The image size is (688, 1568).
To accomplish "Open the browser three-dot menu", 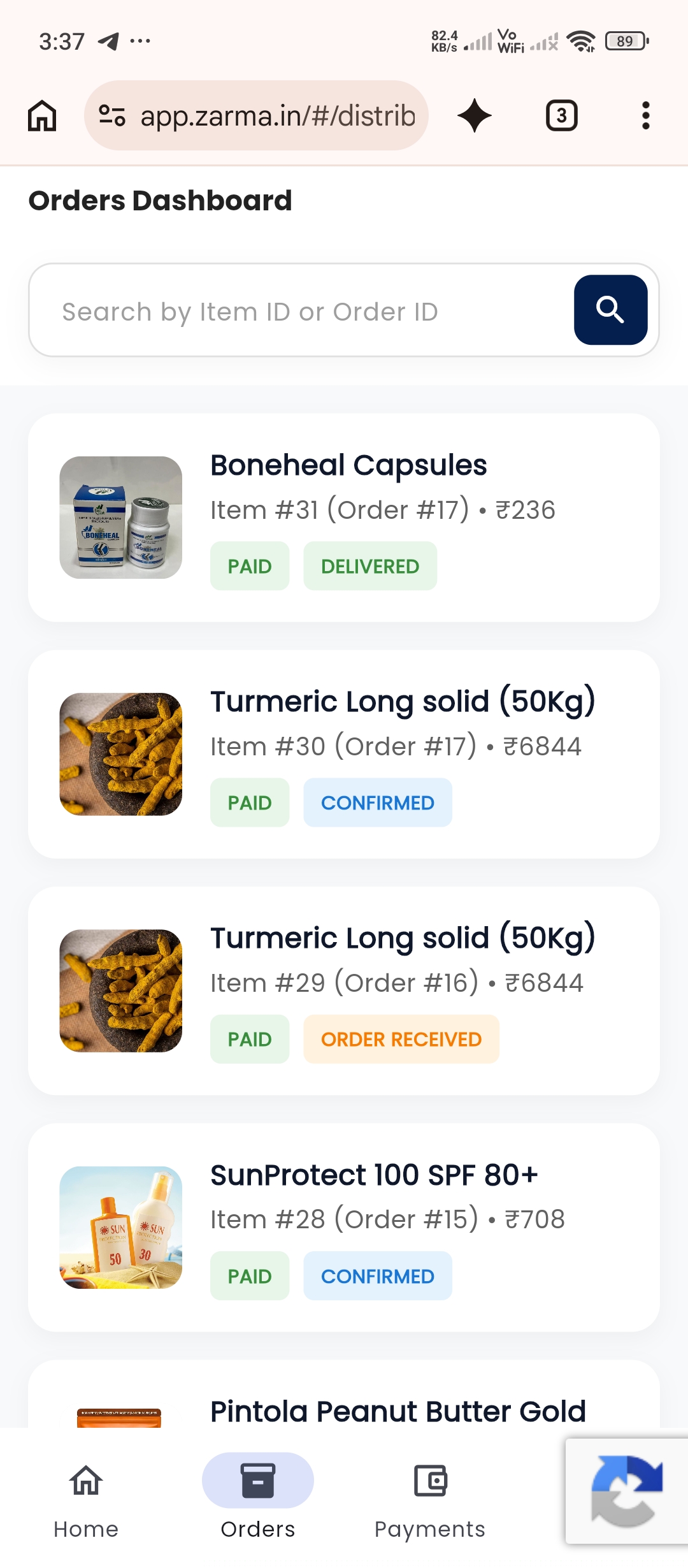I will (x=645, y=116).
